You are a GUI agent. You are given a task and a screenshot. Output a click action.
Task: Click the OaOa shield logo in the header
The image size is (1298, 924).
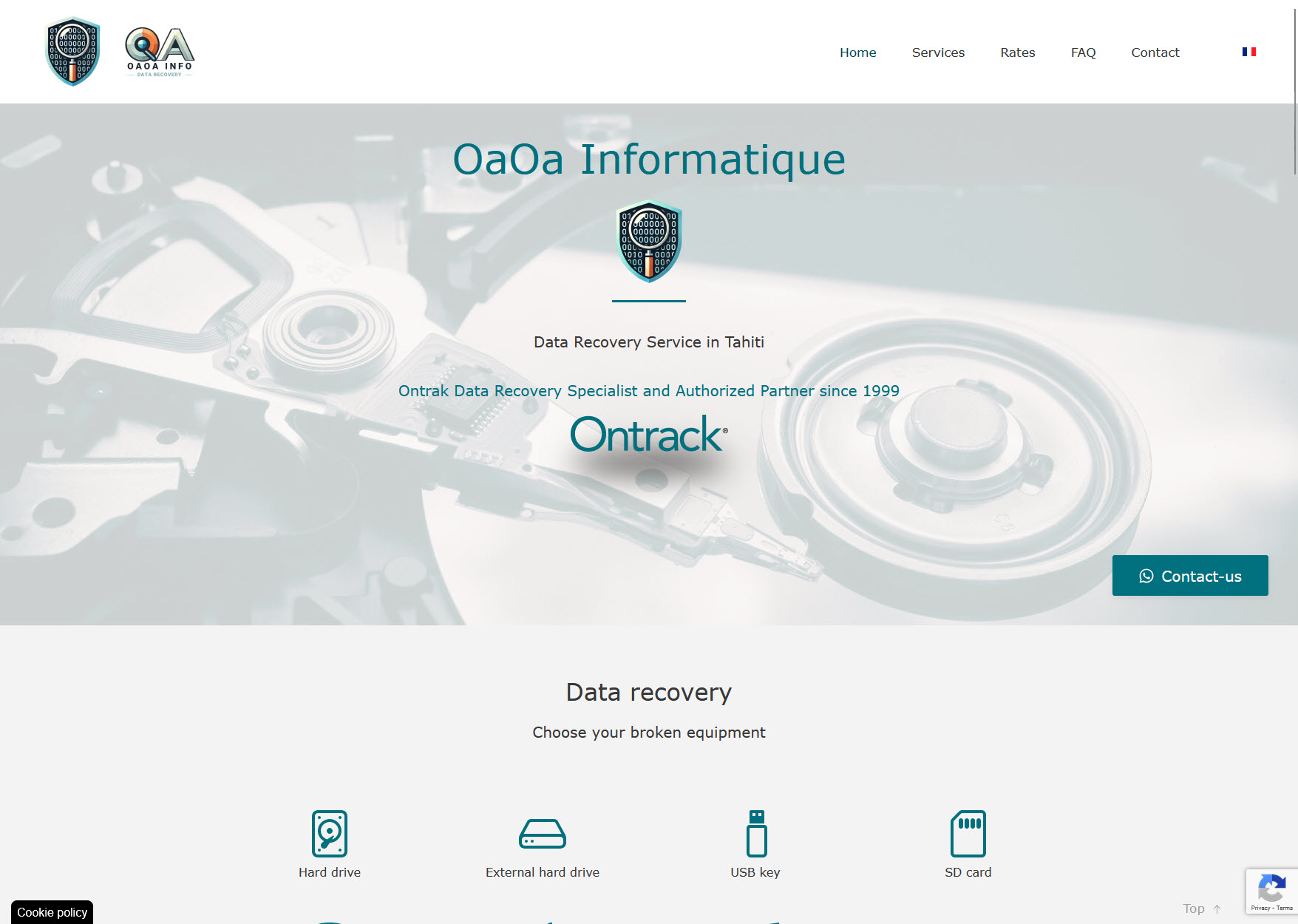click(x=72, y=52)
